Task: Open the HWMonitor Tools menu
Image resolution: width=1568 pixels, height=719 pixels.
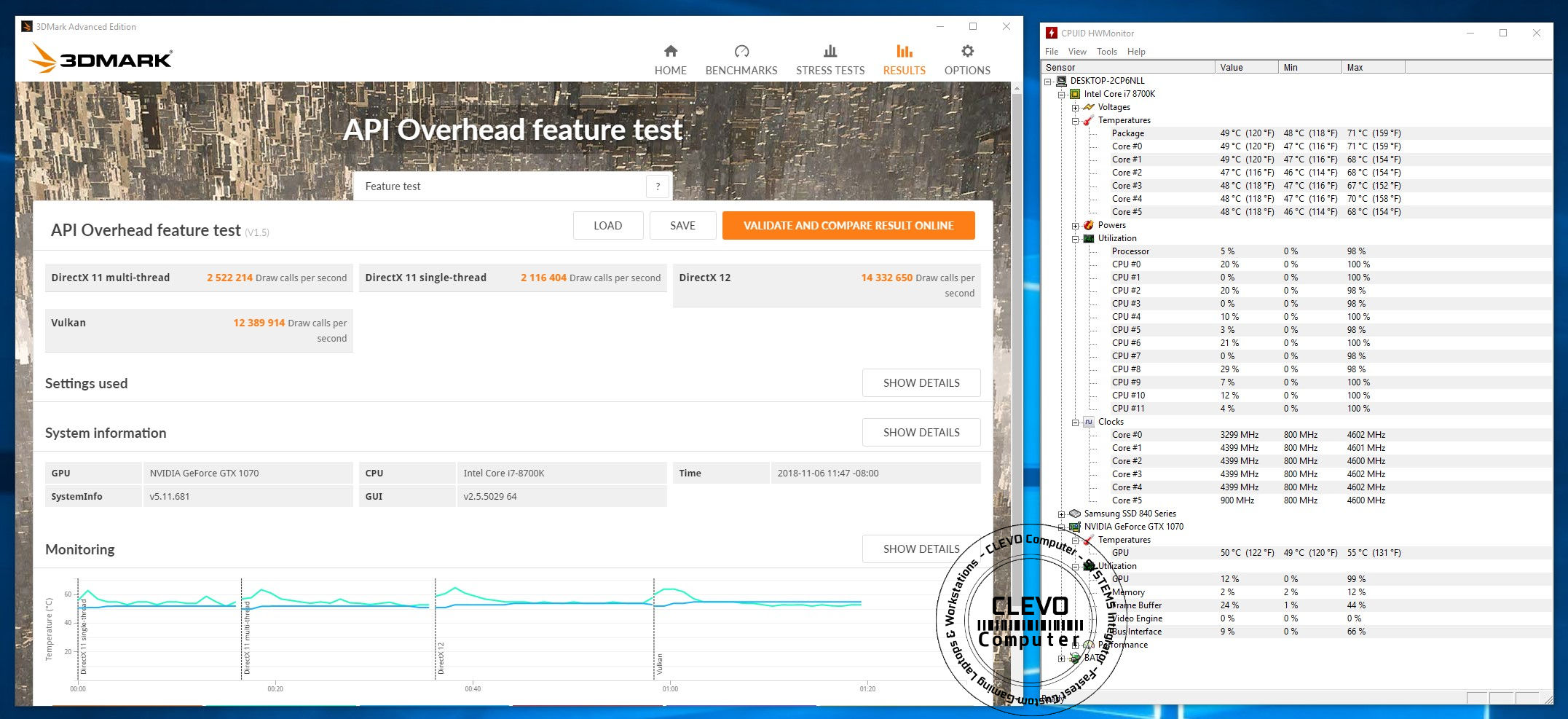Action: coord(1107,52)
